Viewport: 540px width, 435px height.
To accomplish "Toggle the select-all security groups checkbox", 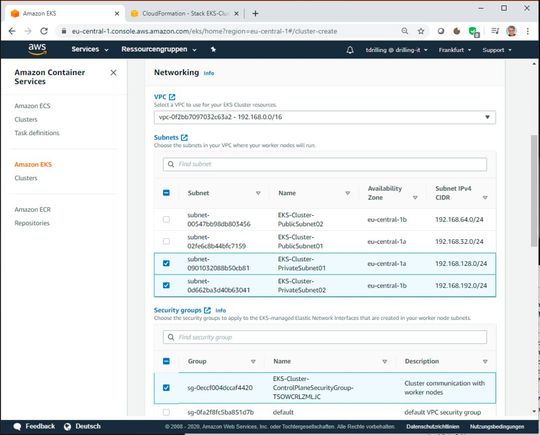I will (166, 361).
